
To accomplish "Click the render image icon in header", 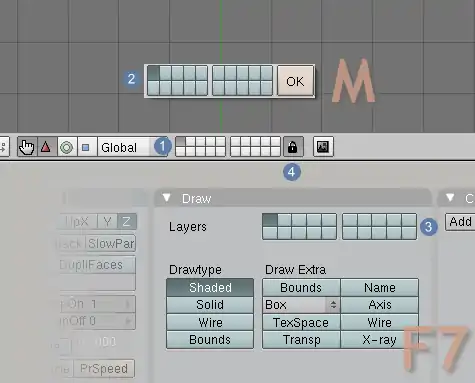I will coord(323,147).
